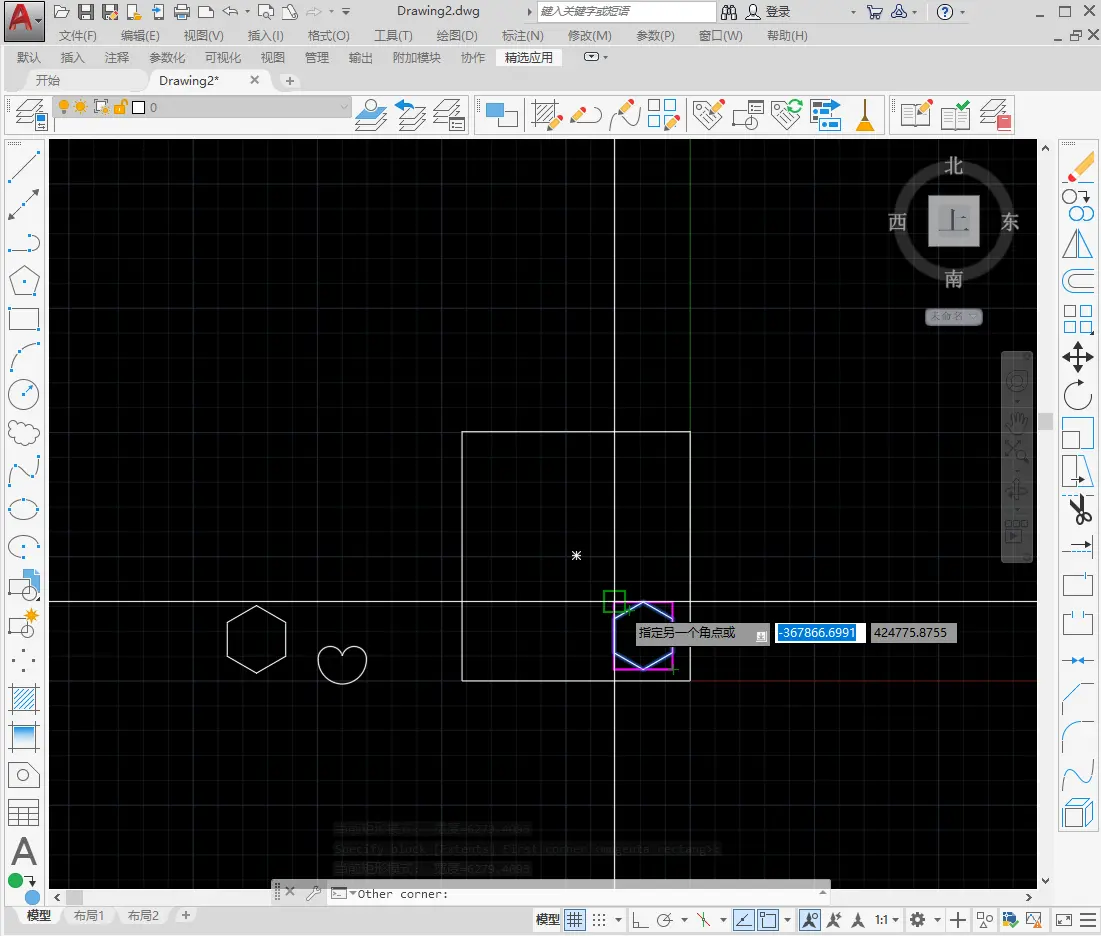
Task: Click the keyword search input field
Action: 626,12
